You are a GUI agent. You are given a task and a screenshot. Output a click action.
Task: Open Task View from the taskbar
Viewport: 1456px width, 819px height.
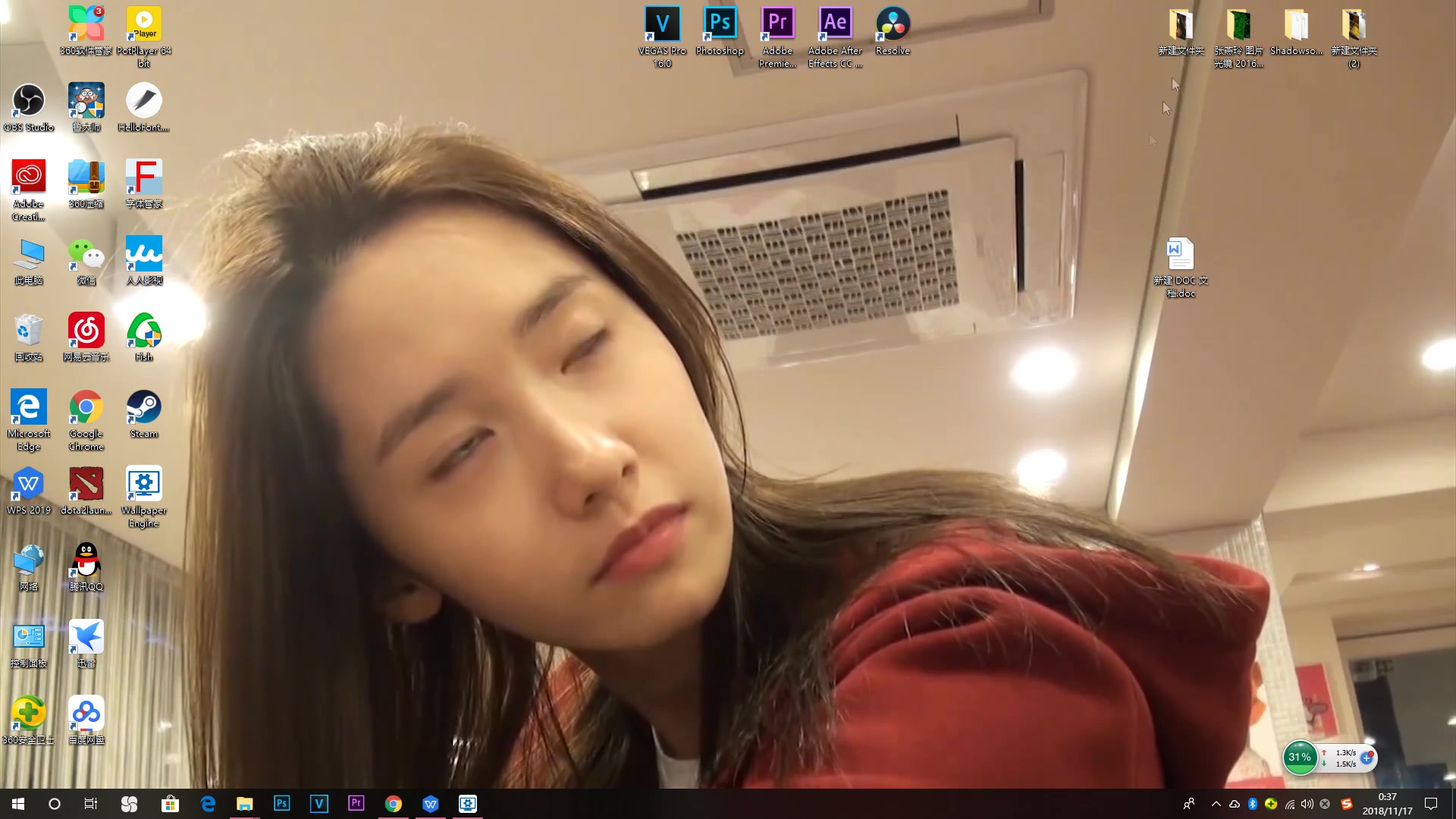tap(90, 803)
